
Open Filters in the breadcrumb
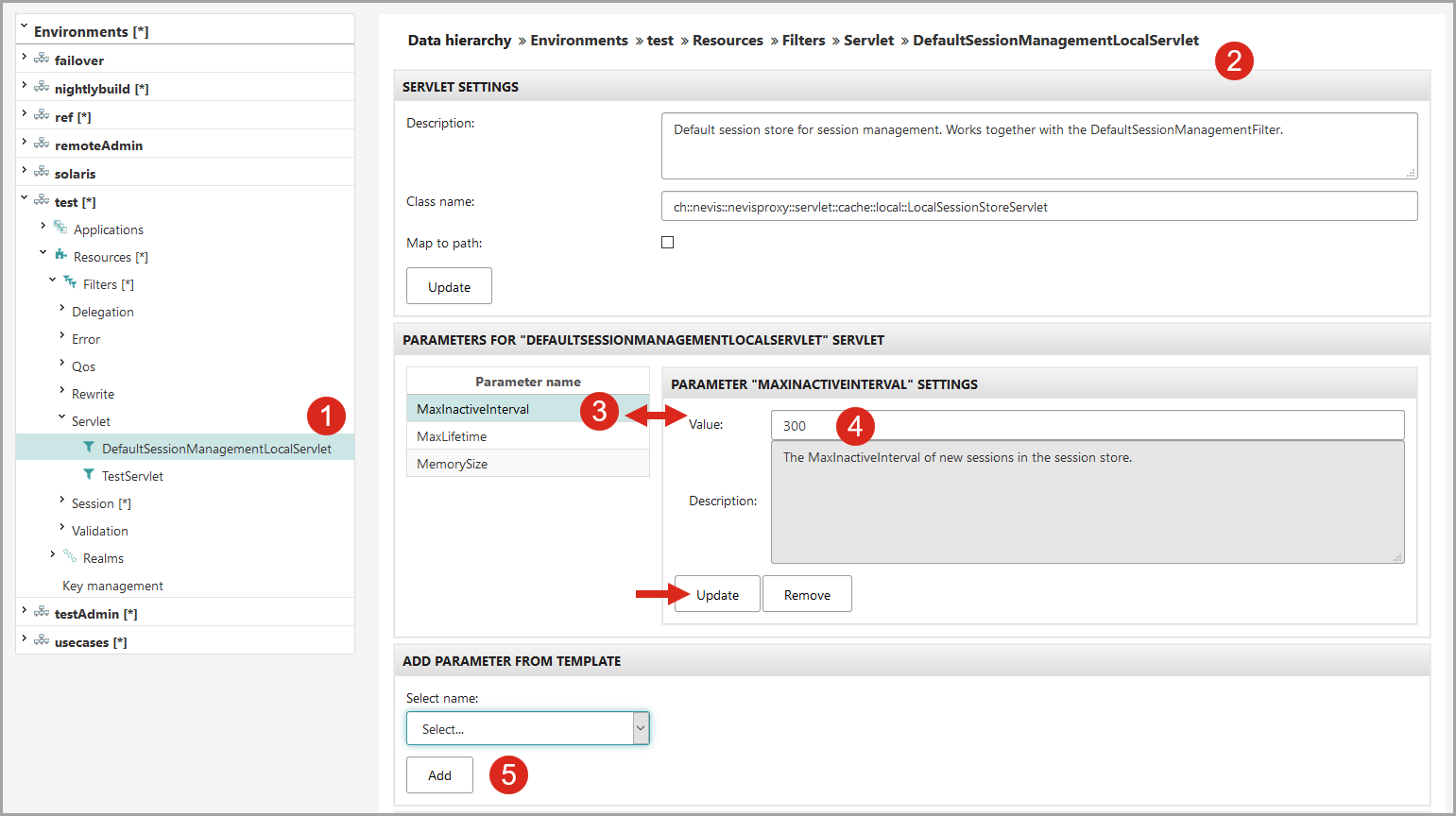pyautogui.click(x=803, y=40)
